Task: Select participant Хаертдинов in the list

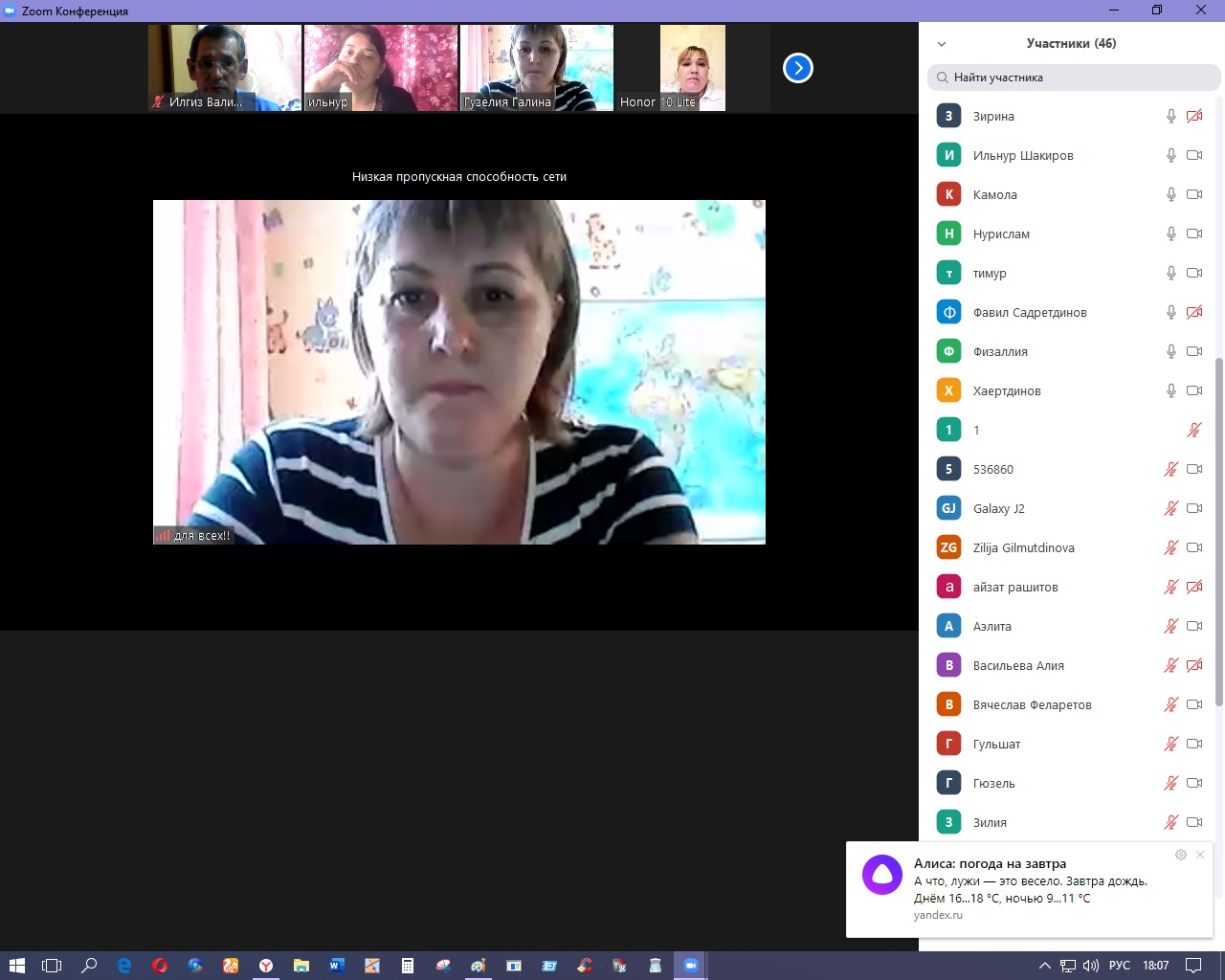Action: 1007,390
